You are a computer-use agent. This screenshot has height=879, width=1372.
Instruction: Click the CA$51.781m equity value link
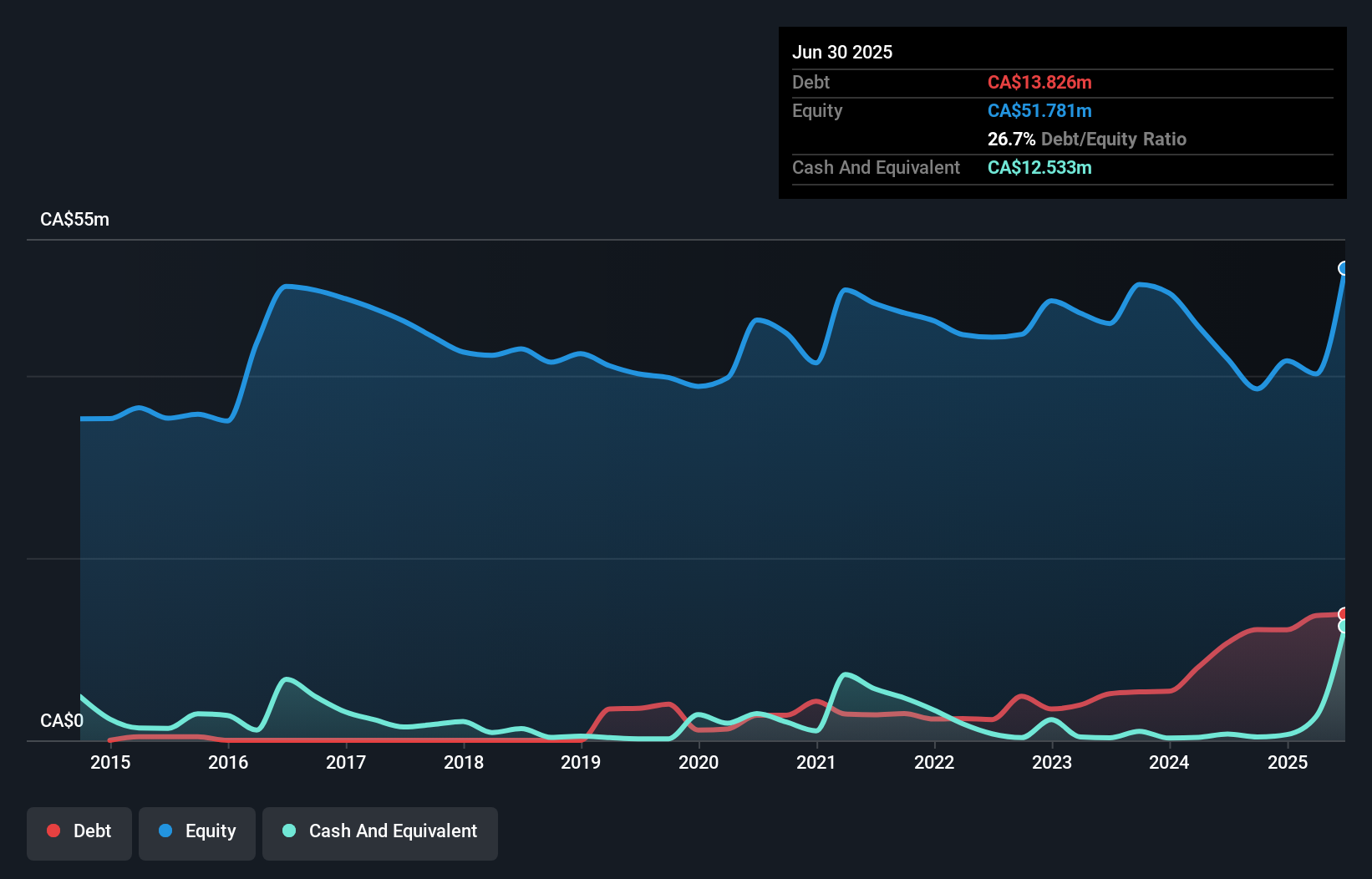click(x=1039, y=110)
